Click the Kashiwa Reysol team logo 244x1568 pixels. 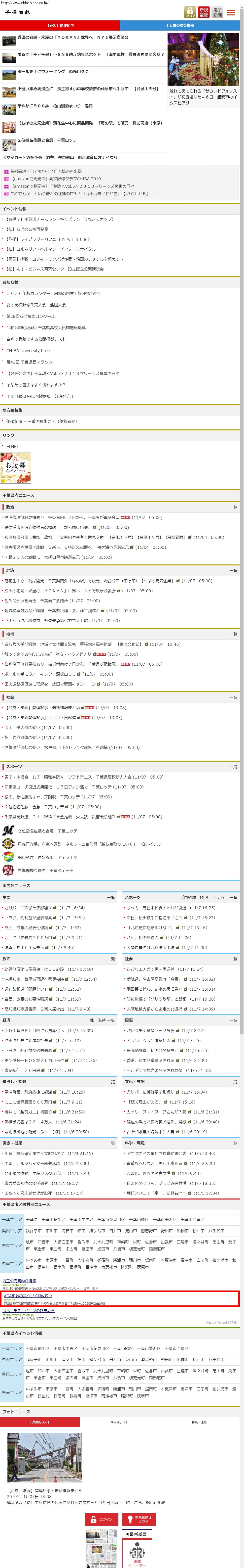8,844
